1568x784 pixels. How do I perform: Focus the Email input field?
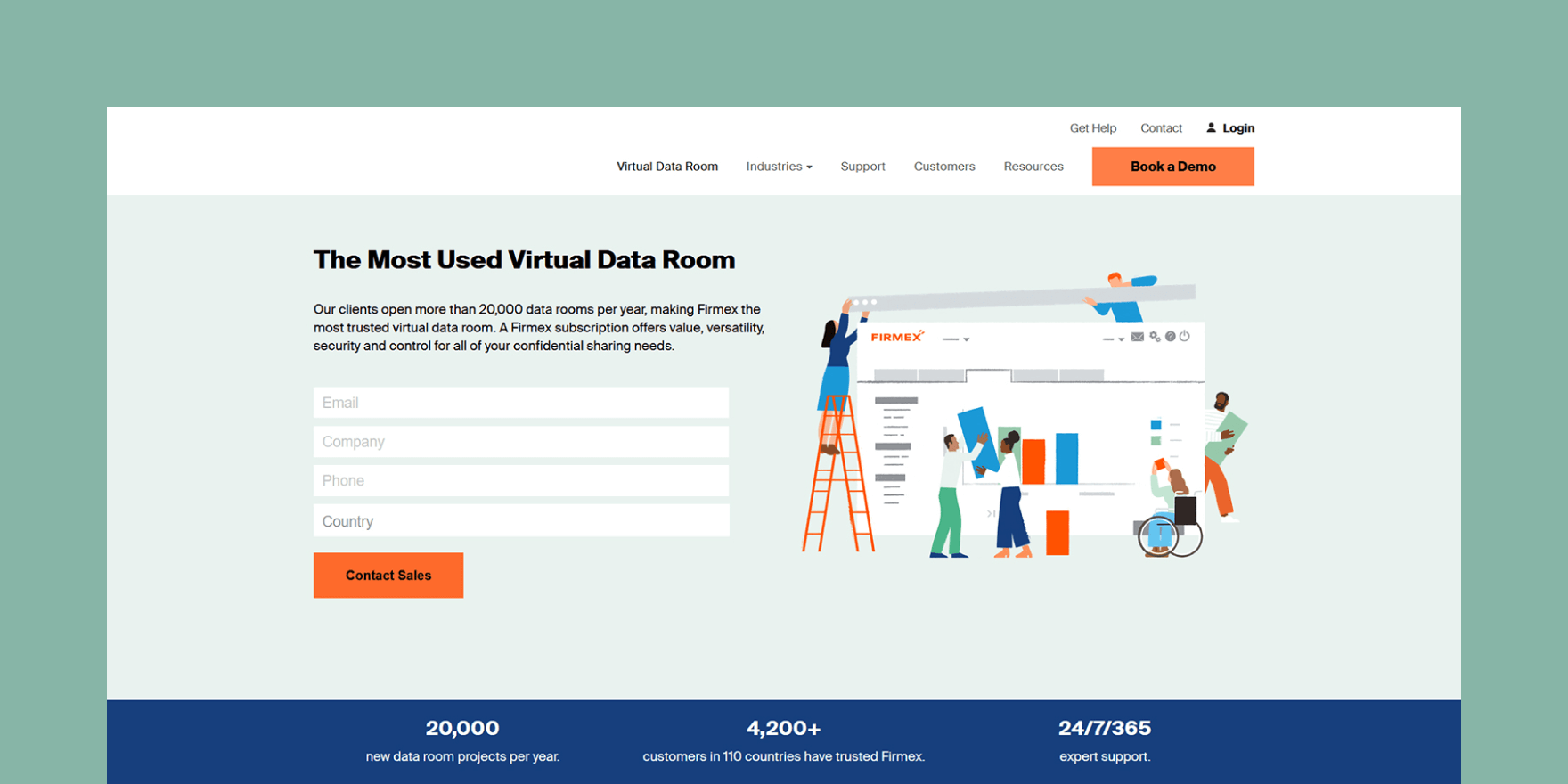[x=520, y=403]
